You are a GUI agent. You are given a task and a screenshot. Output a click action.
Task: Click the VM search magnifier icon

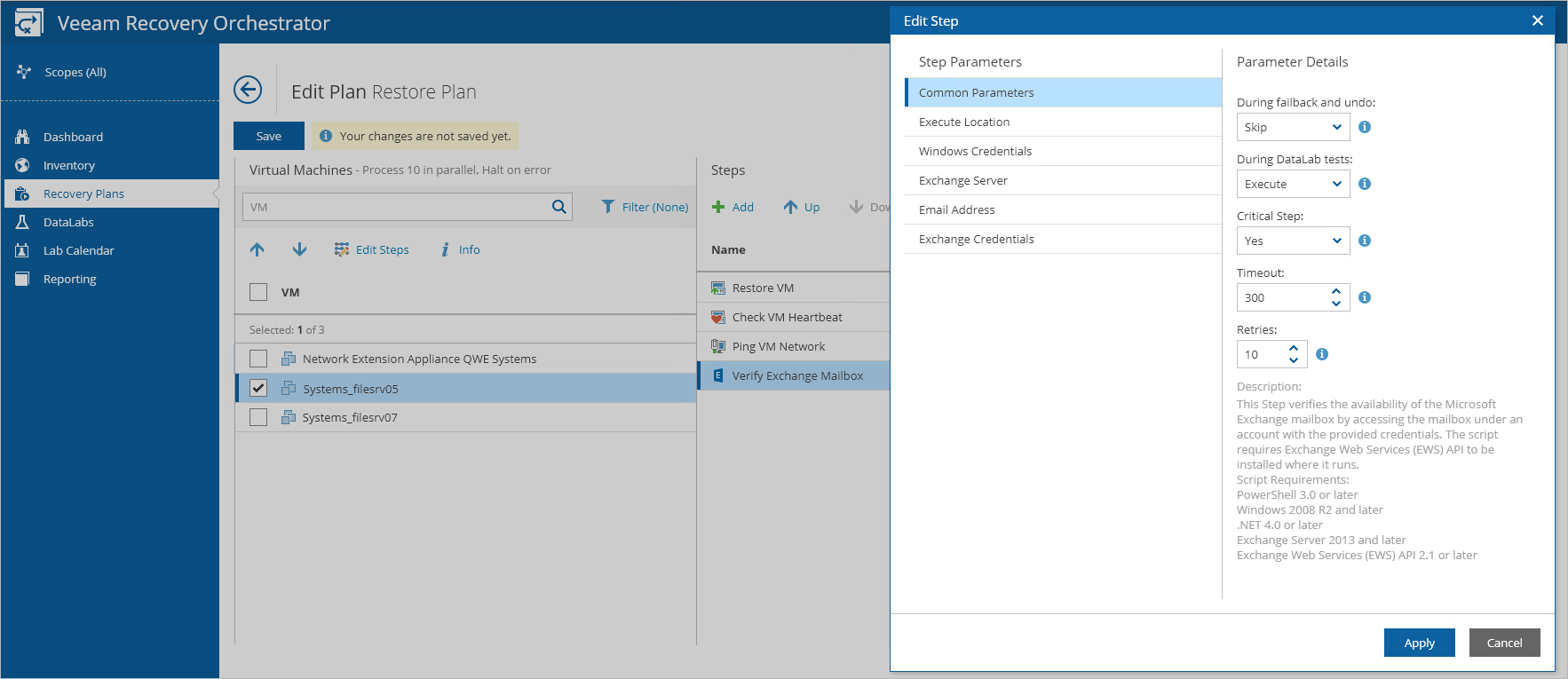(x=559, y=207)
